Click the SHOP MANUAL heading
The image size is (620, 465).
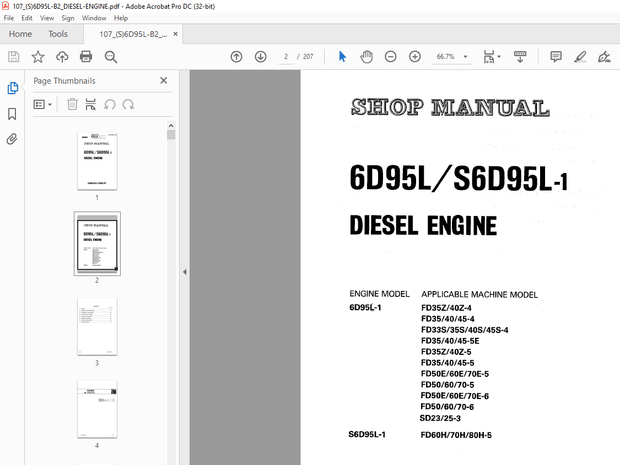point(450,108)
